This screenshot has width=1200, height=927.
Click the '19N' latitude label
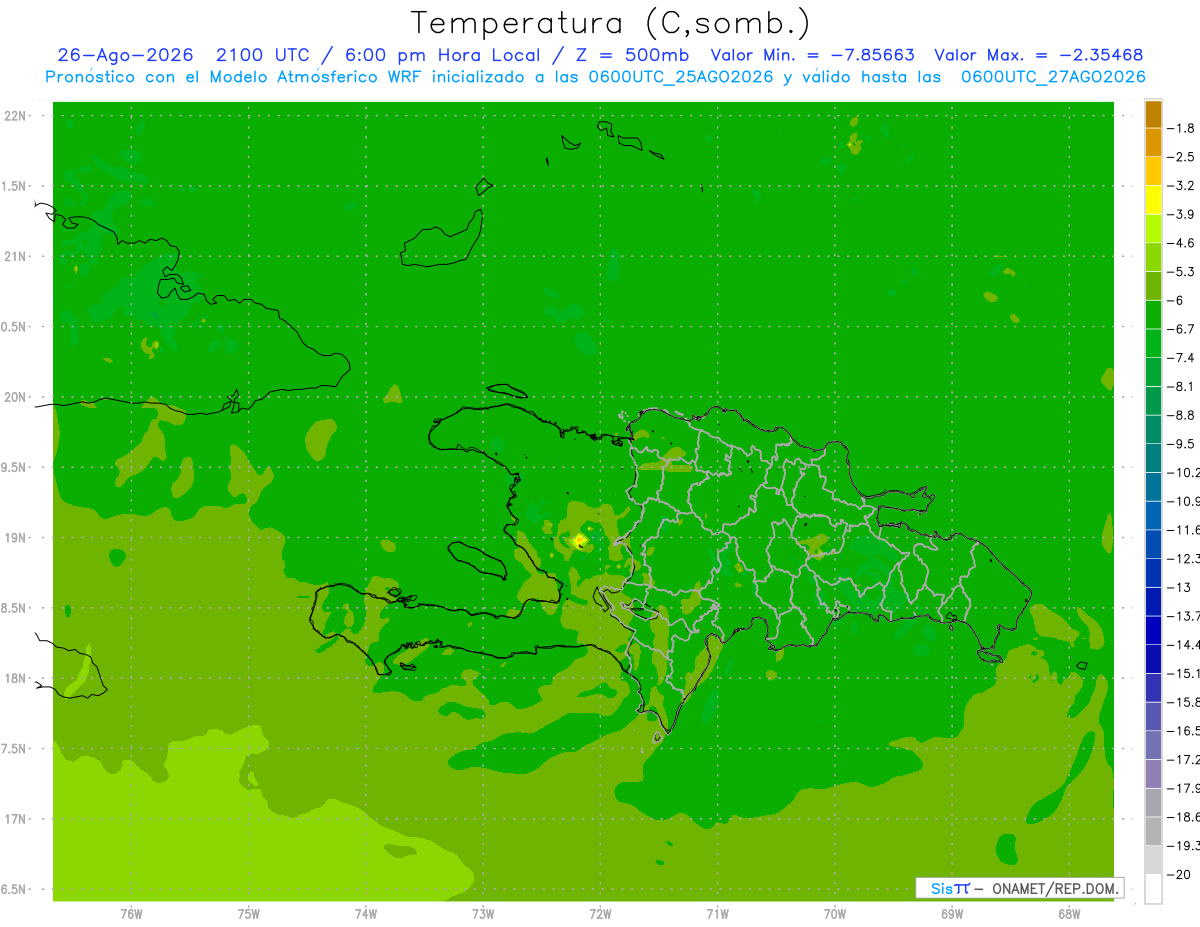point(15,538)
